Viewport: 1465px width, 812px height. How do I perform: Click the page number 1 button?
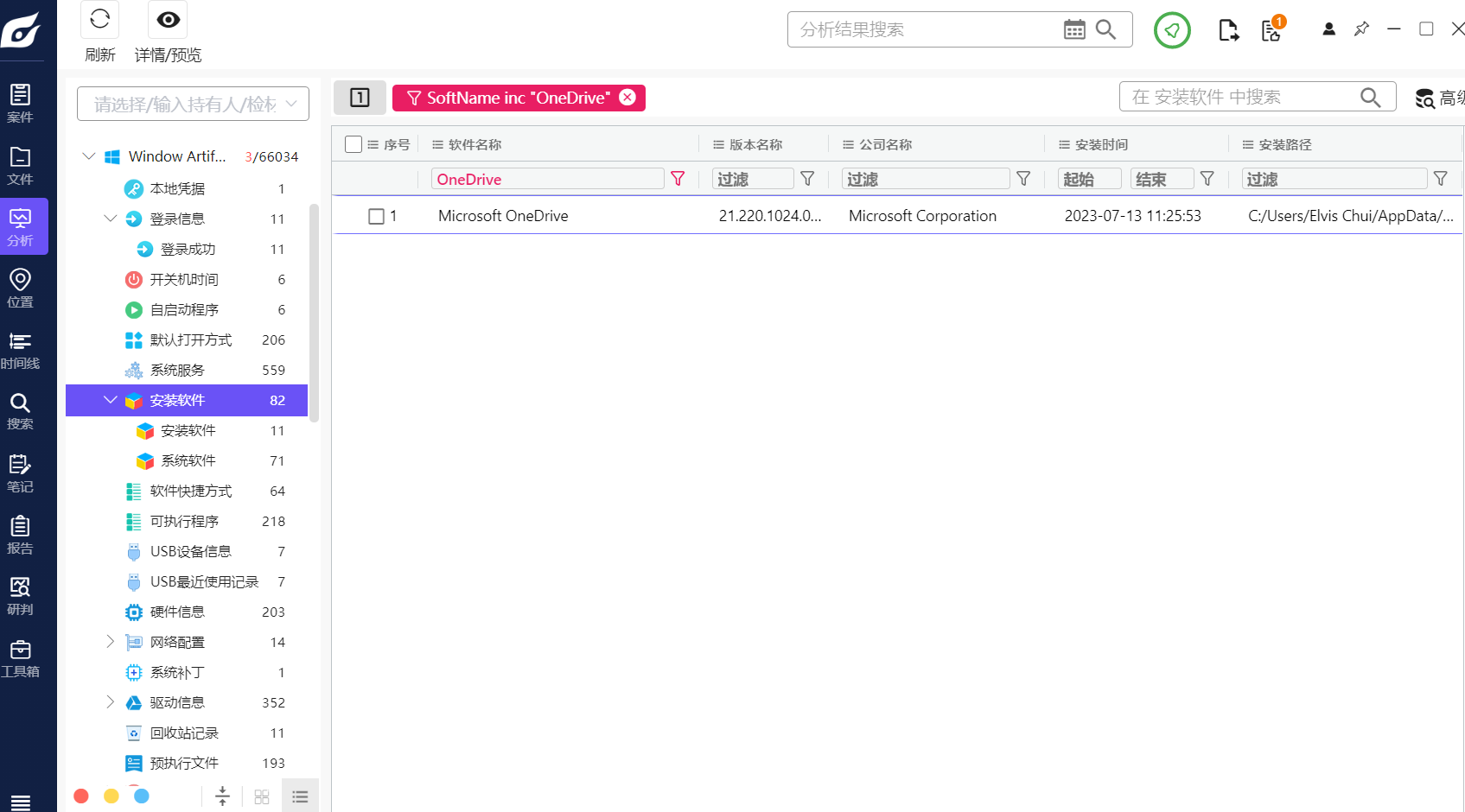(360, 98)
